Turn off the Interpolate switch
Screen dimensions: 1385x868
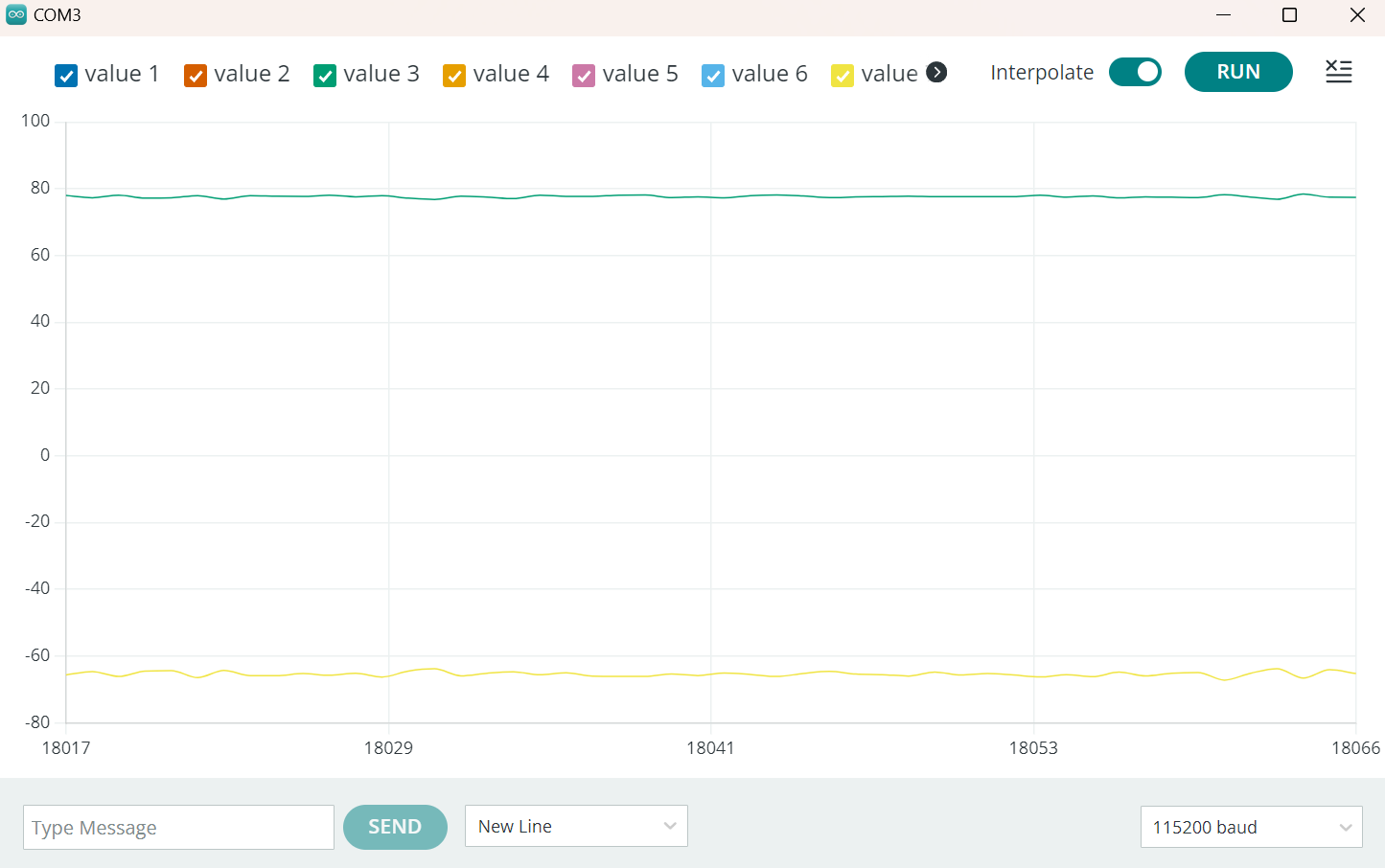(x=1135, y=72)
